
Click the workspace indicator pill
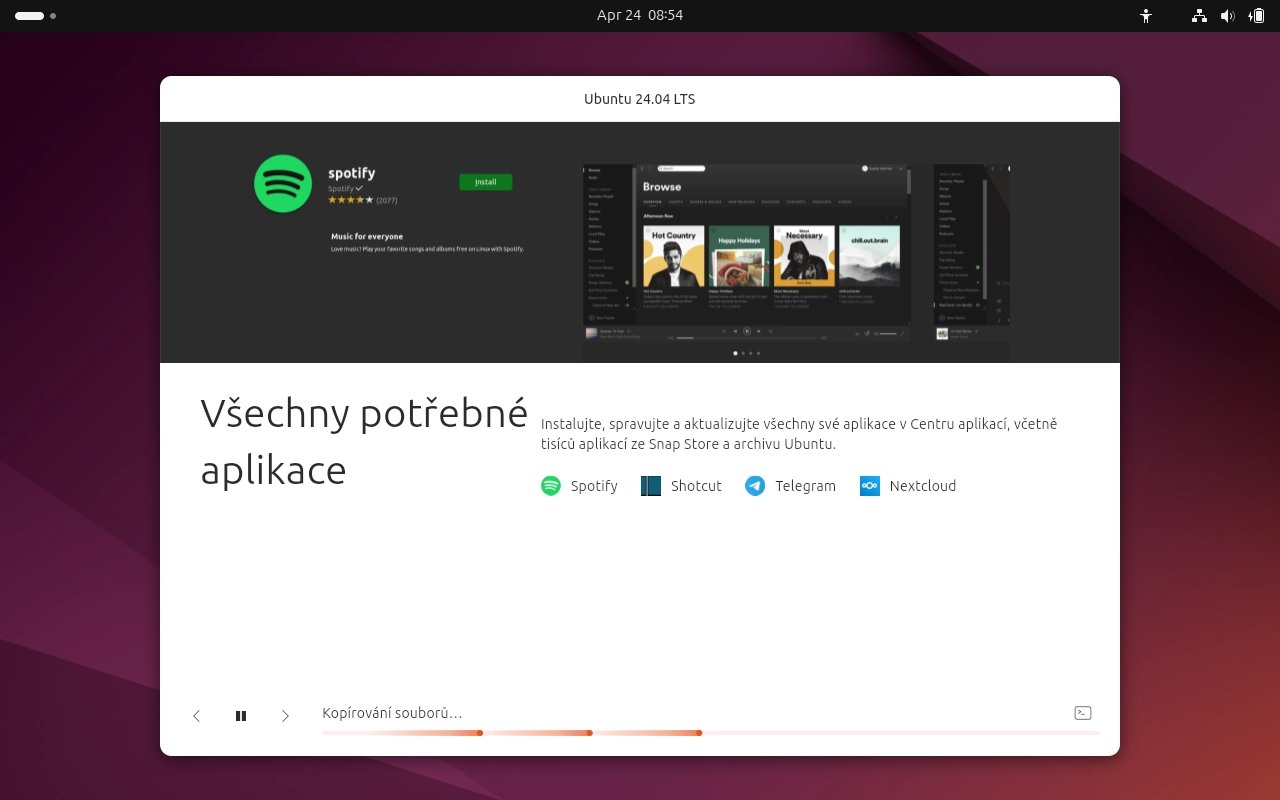click(x=29, y=16)
